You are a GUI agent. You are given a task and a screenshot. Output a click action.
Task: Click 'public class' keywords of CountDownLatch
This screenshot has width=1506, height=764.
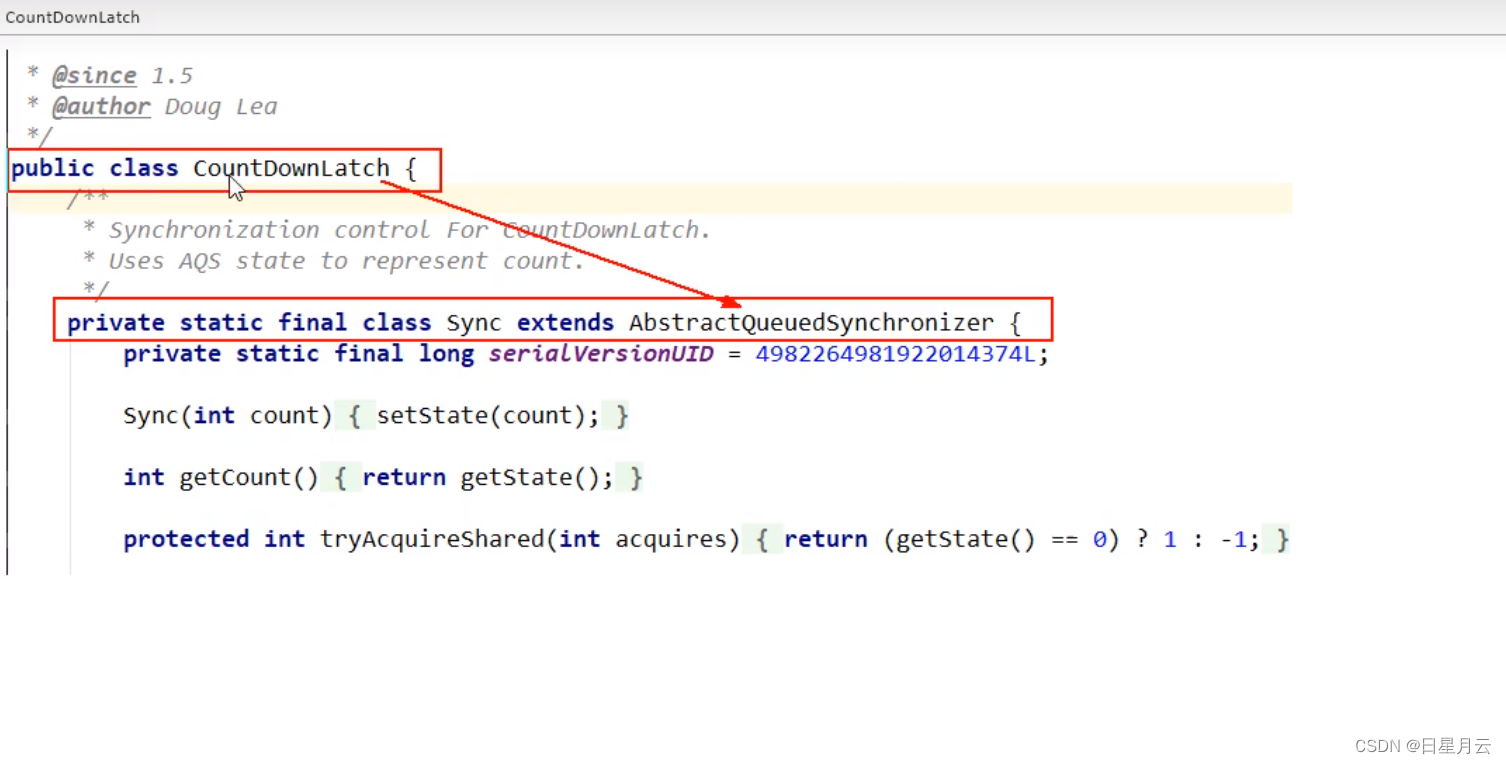(94, 168)
